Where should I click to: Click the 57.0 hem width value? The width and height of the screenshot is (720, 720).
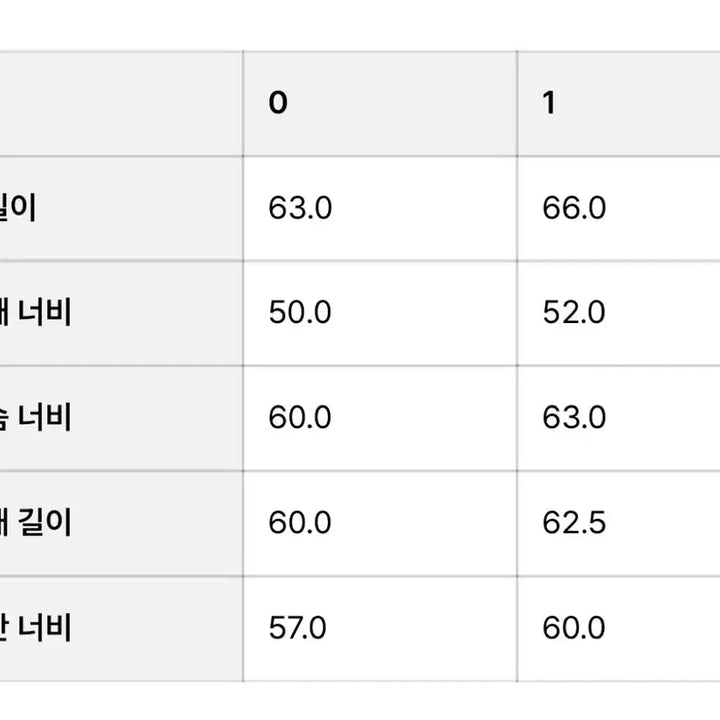(x=298, y=628)
